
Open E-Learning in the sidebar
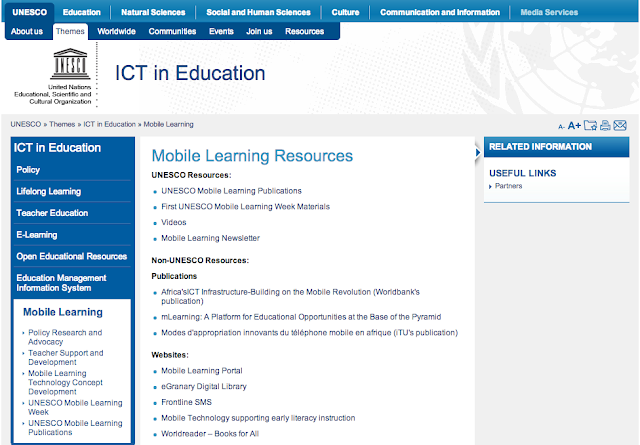(x=37, y=235)
